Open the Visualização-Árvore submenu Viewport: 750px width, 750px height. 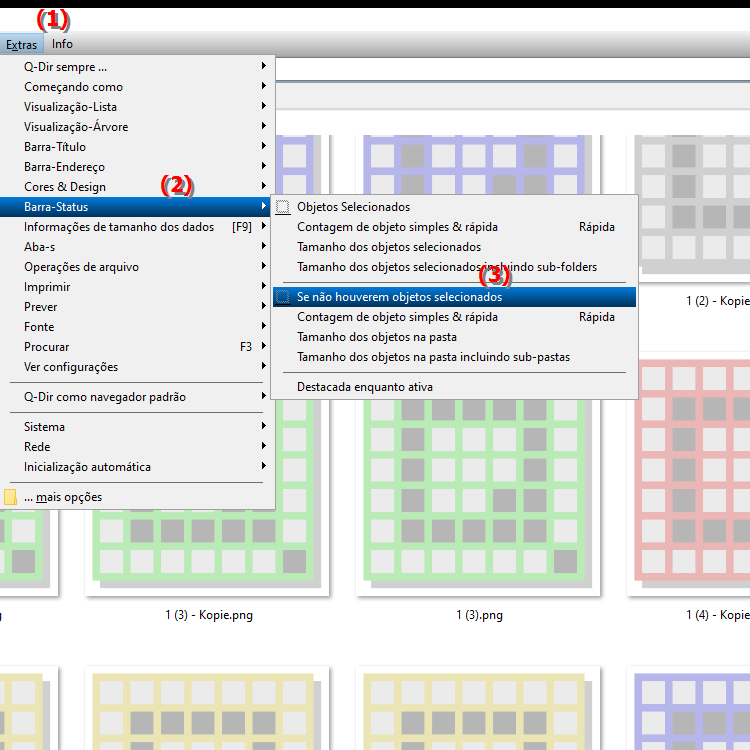137,127
